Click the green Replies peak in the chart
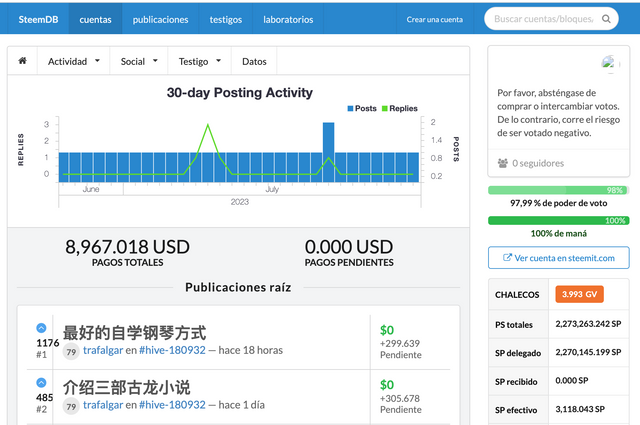The width and height of the screenshot is (640, 425). click(208, 125)
